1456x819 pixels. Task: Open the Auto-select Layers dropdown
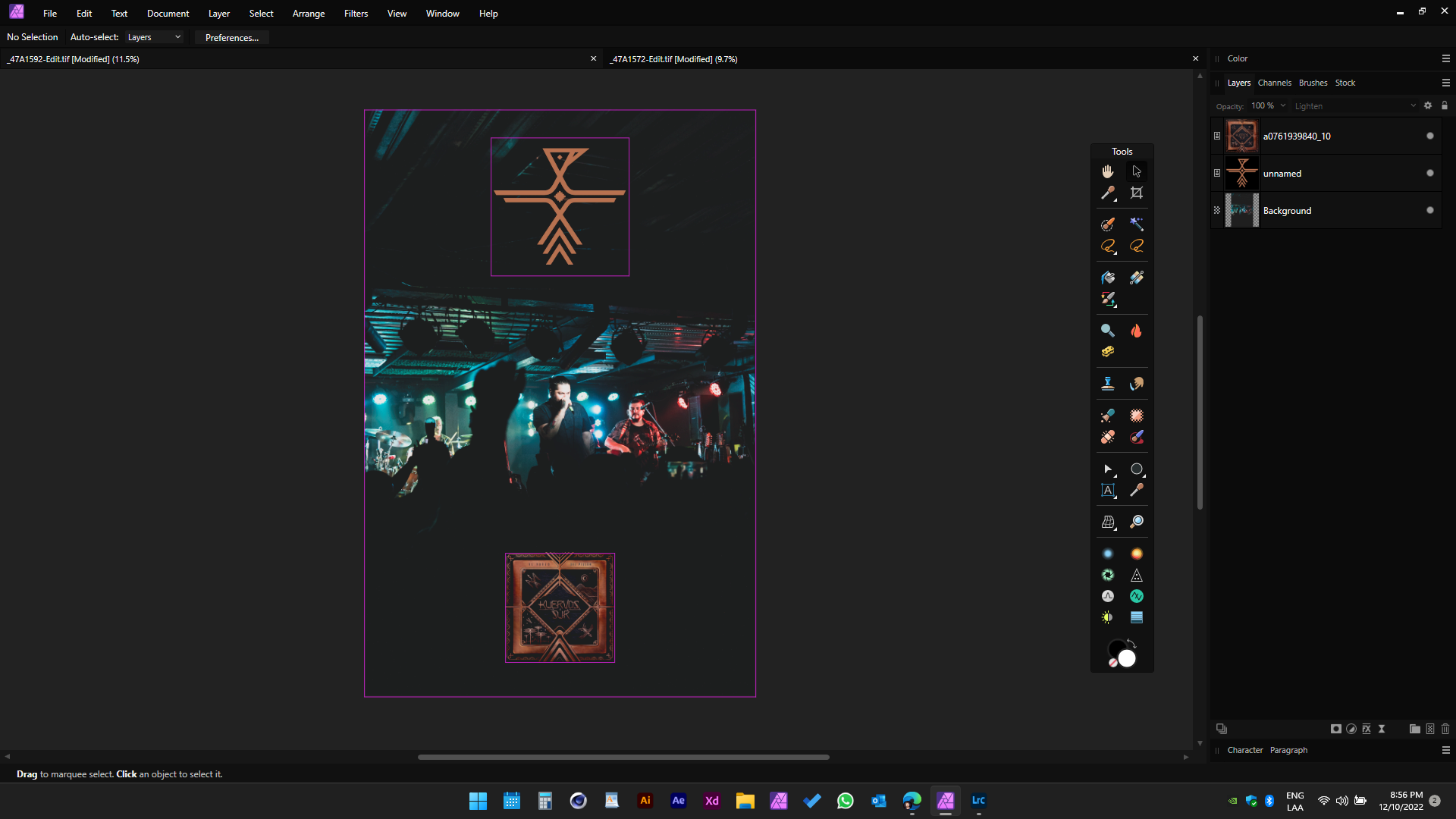[x=155, y=37]
